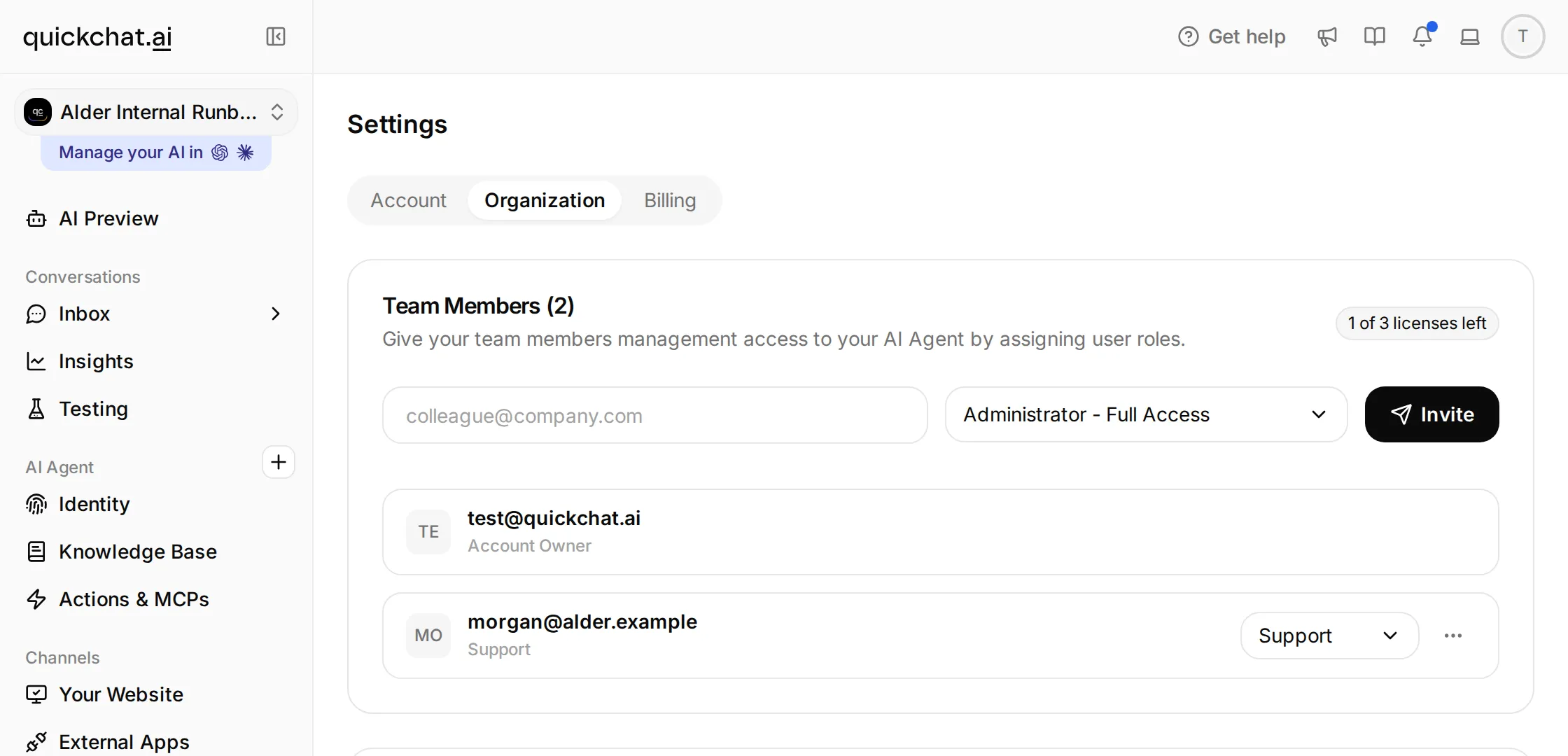Open user avatar T menu
Image resolution: width=1568 pixels, height=756 pixels.
click(x=1522, y=36)
